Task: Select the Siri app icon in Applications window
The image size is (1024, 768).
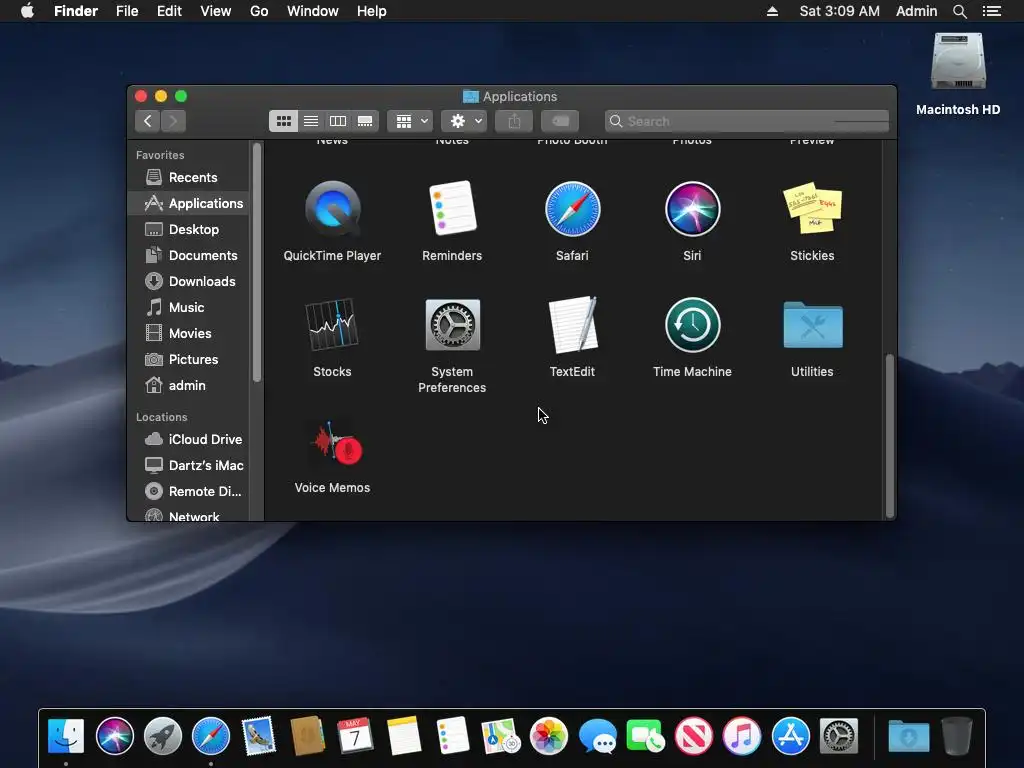Action: coord(692,209)
